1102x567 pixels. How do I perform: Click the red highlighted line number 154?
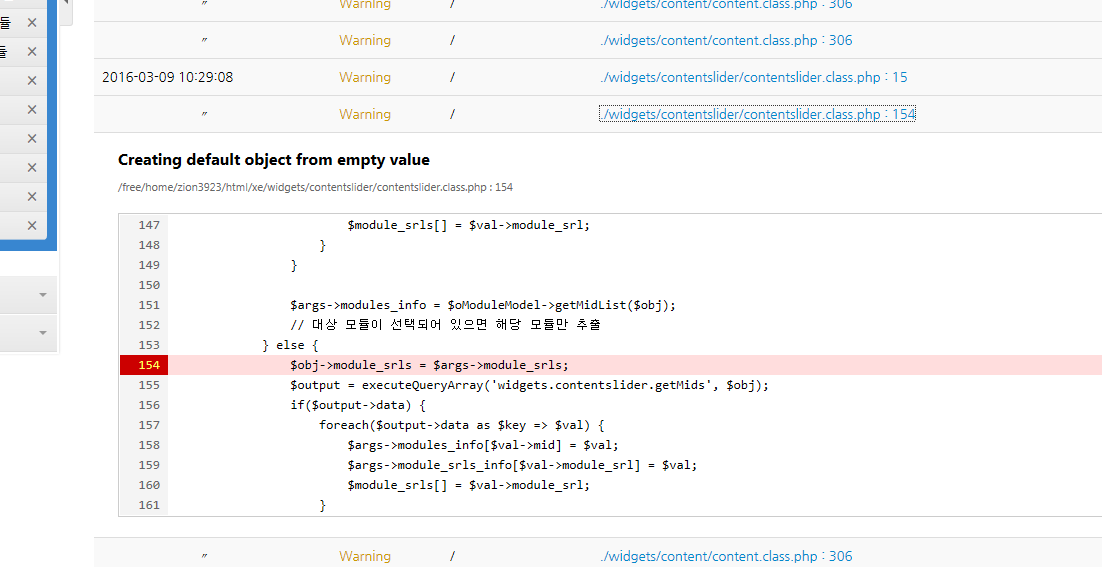tap(143, 365)
